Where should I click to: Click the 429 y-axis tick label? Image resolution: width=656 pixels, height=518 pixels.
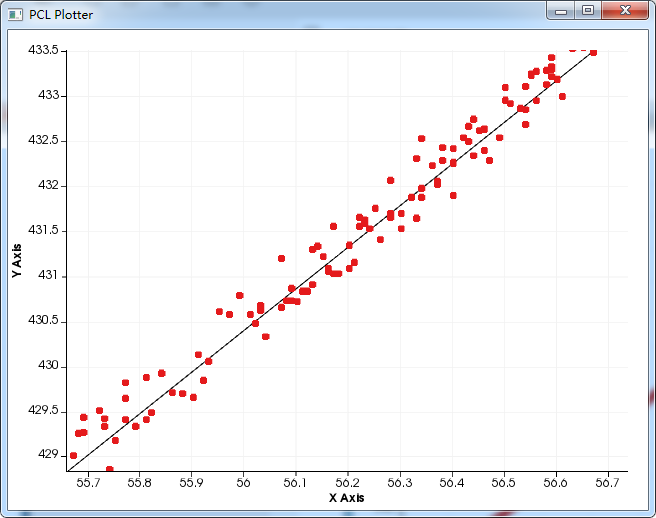coord(49,454)
